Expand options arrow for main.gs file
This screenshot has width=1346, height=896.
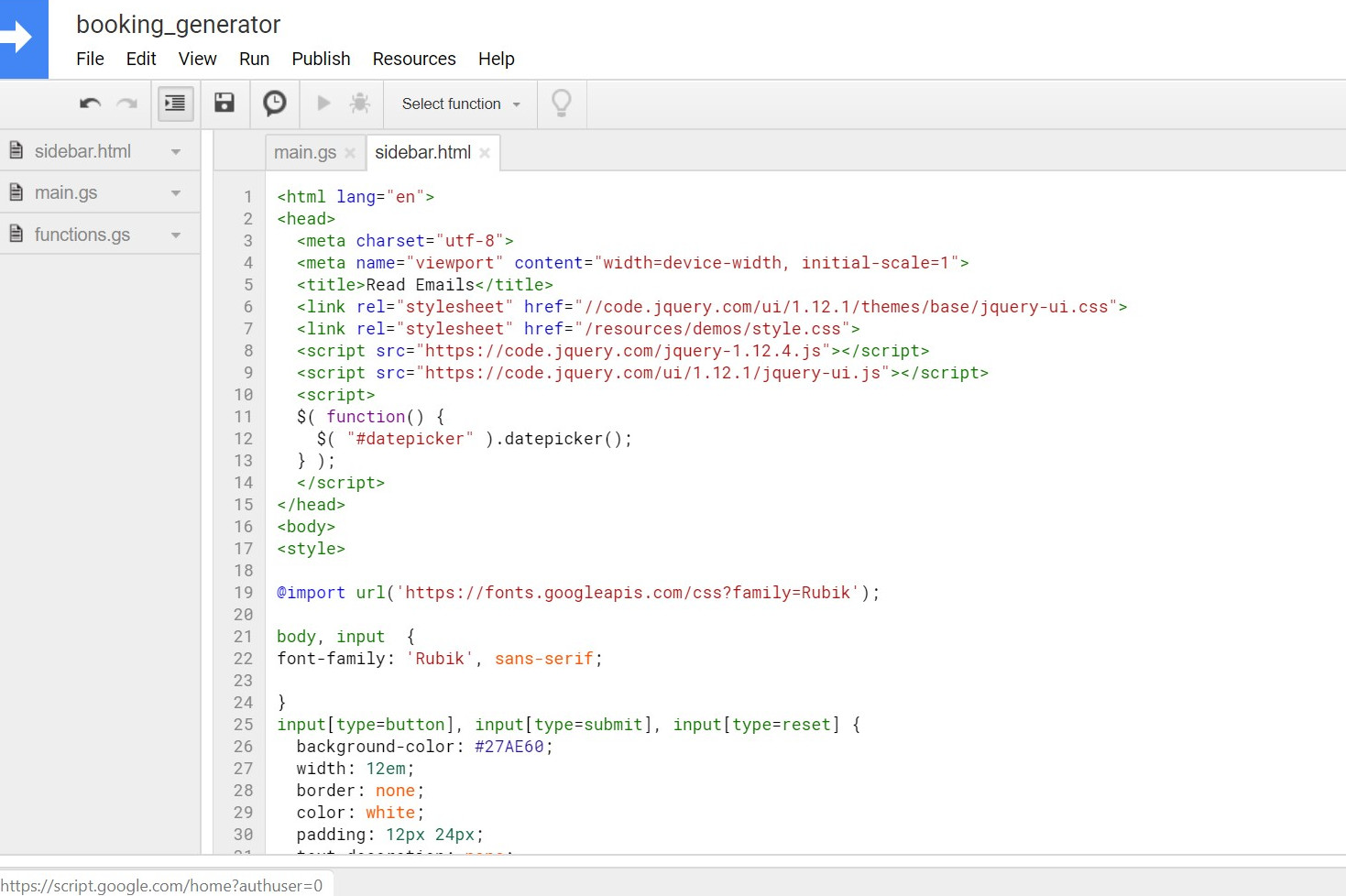176,193
